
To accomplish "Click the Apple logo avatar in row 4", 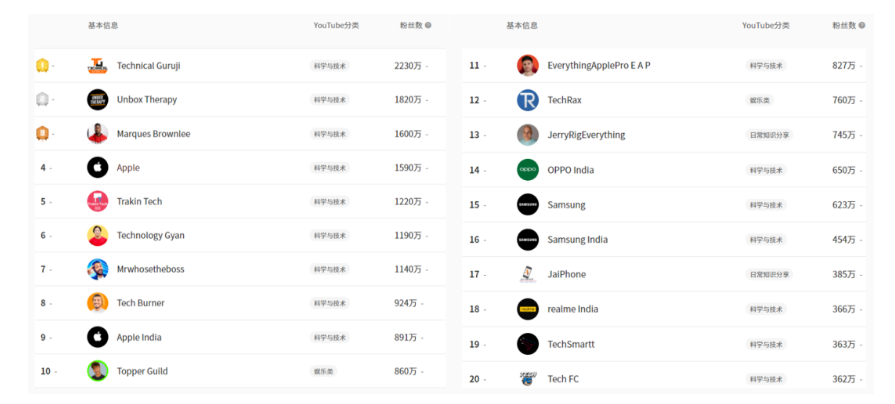I will 98,168.
